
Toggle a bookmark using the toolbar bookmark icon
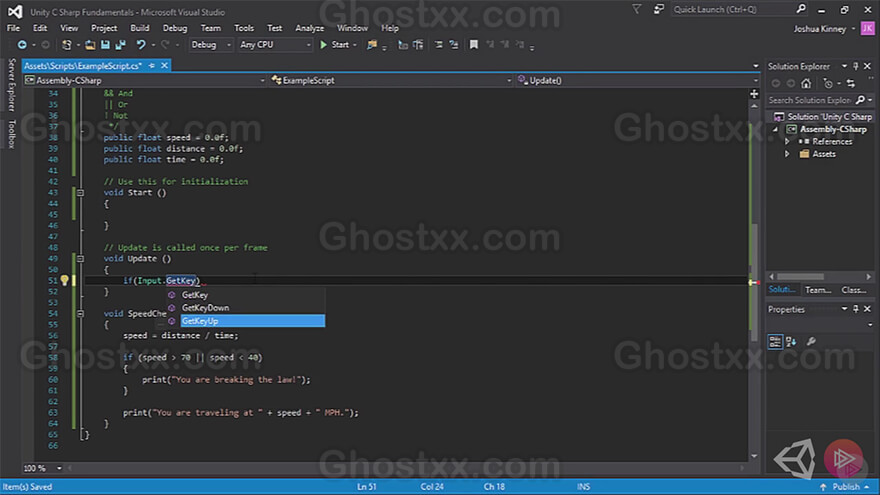pyautogui.click(x=474, y=45)
